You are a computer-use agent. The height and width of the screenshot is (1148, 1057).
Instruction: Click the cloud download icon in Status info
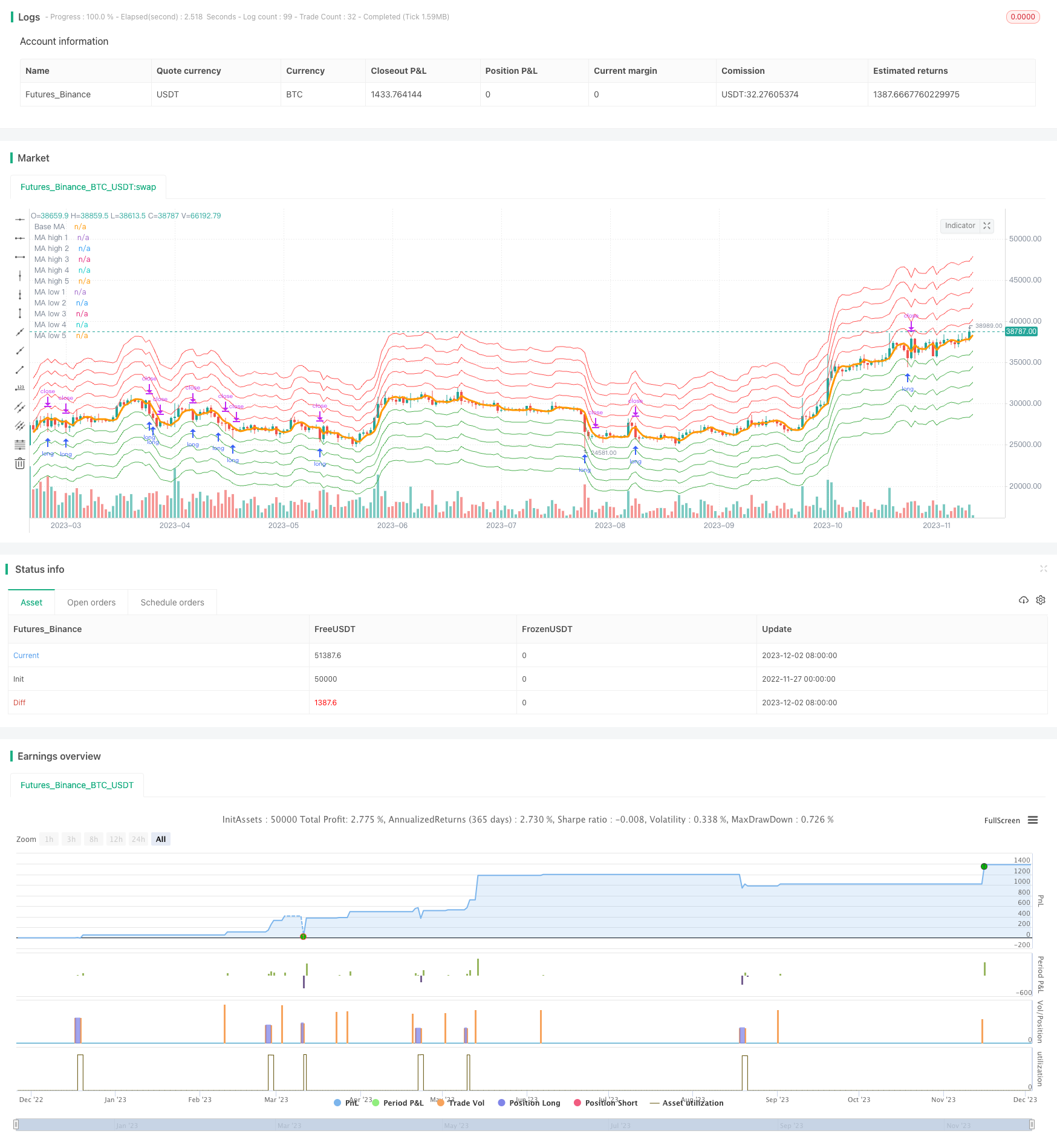(1024, 600)
